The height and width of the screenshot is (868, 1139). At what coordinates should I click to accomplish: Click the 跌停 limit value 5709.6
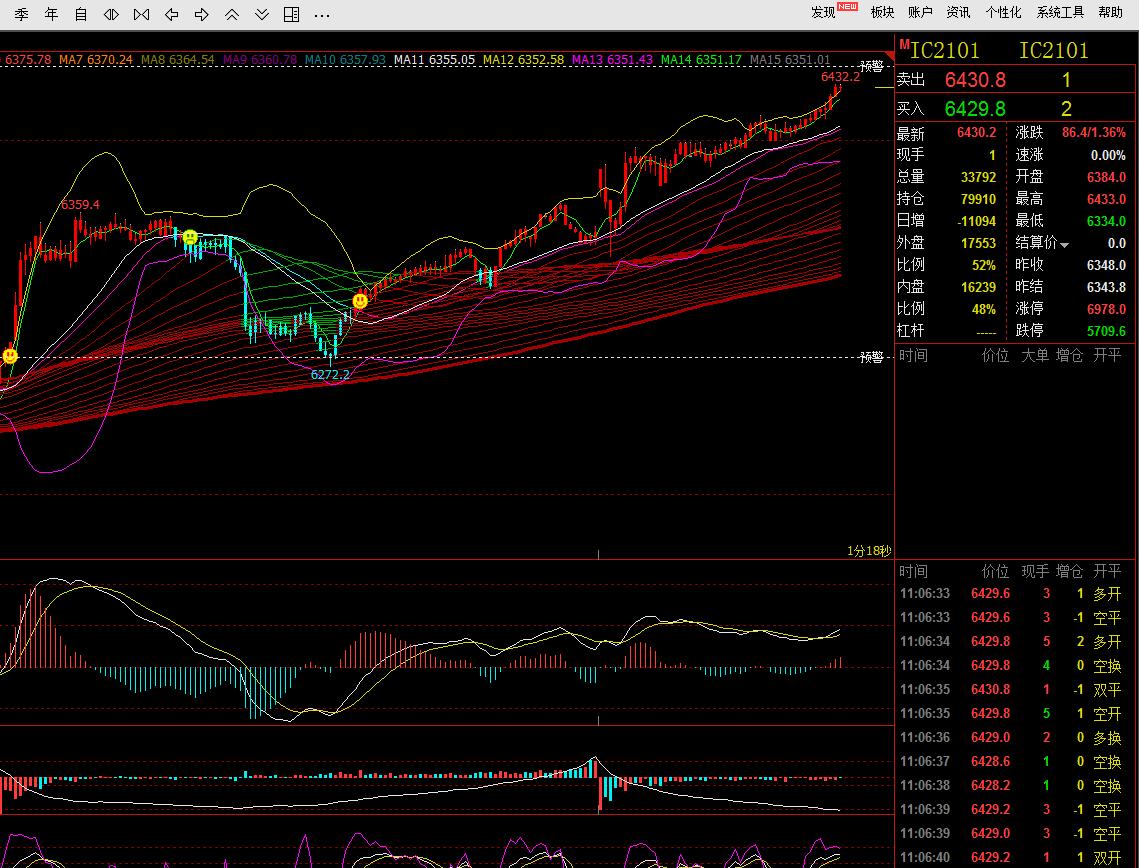[x=1106, y=330]
